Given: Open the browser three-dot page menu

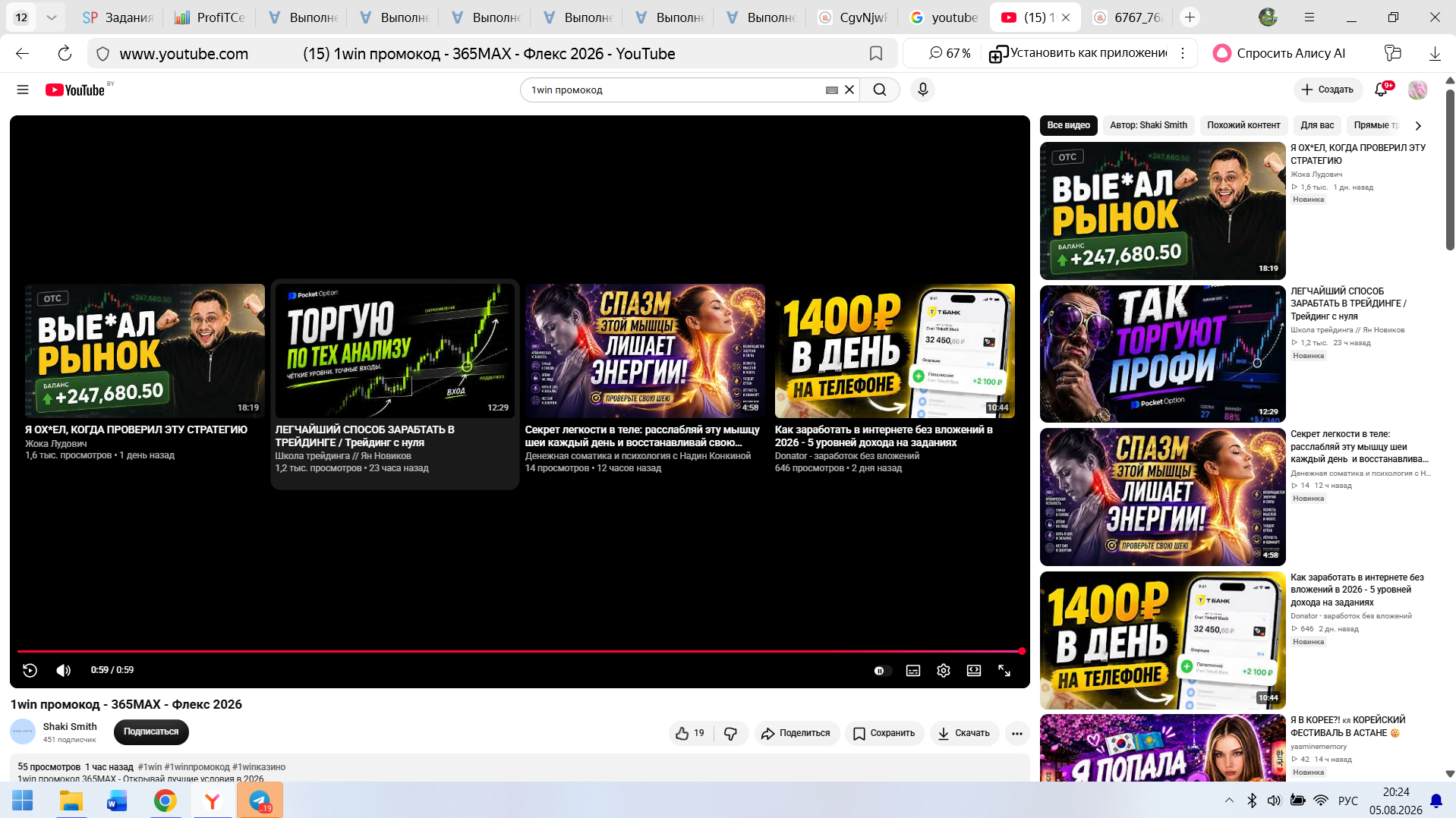Looking at the screenshot, I should coord(1183,53).
